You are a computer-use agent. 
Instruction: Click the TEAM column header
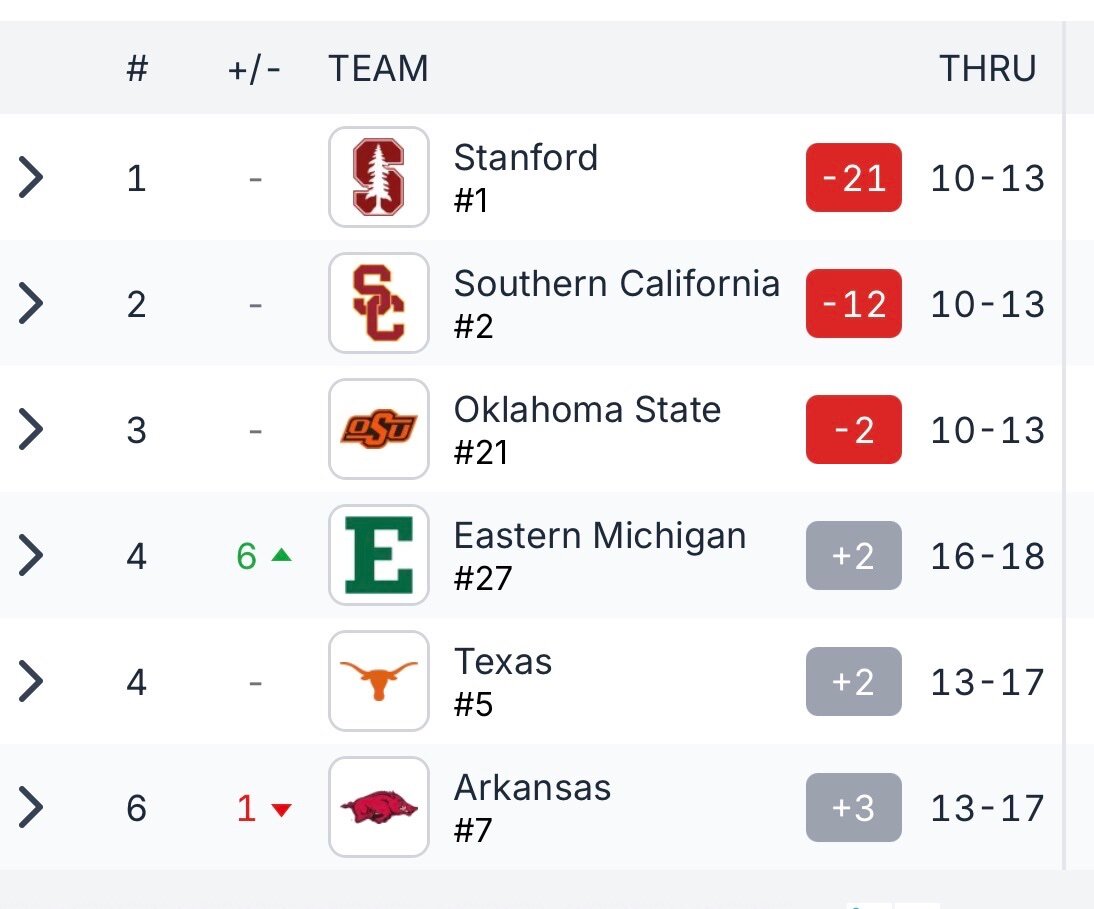point(378,68)
